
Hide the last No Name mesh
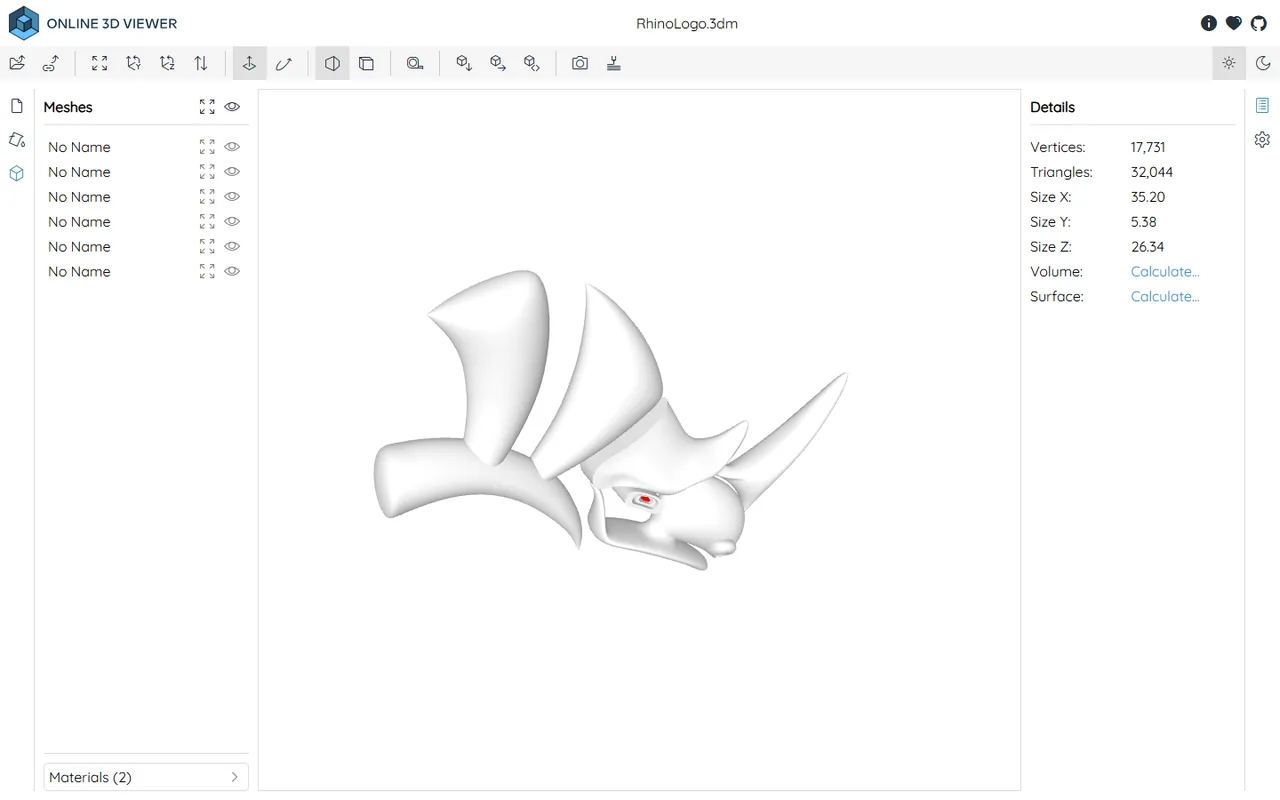click(x=232, y=271)
